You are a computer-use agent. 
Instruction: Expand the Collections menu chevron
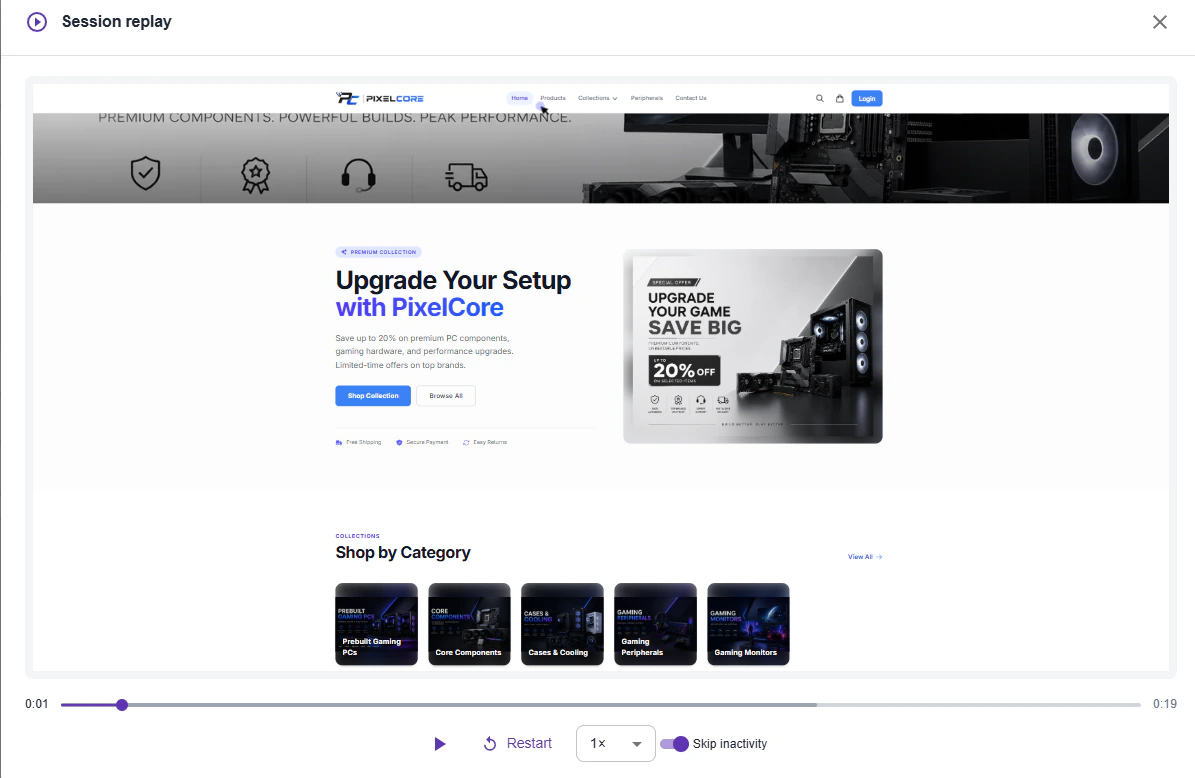coord(615,99)
